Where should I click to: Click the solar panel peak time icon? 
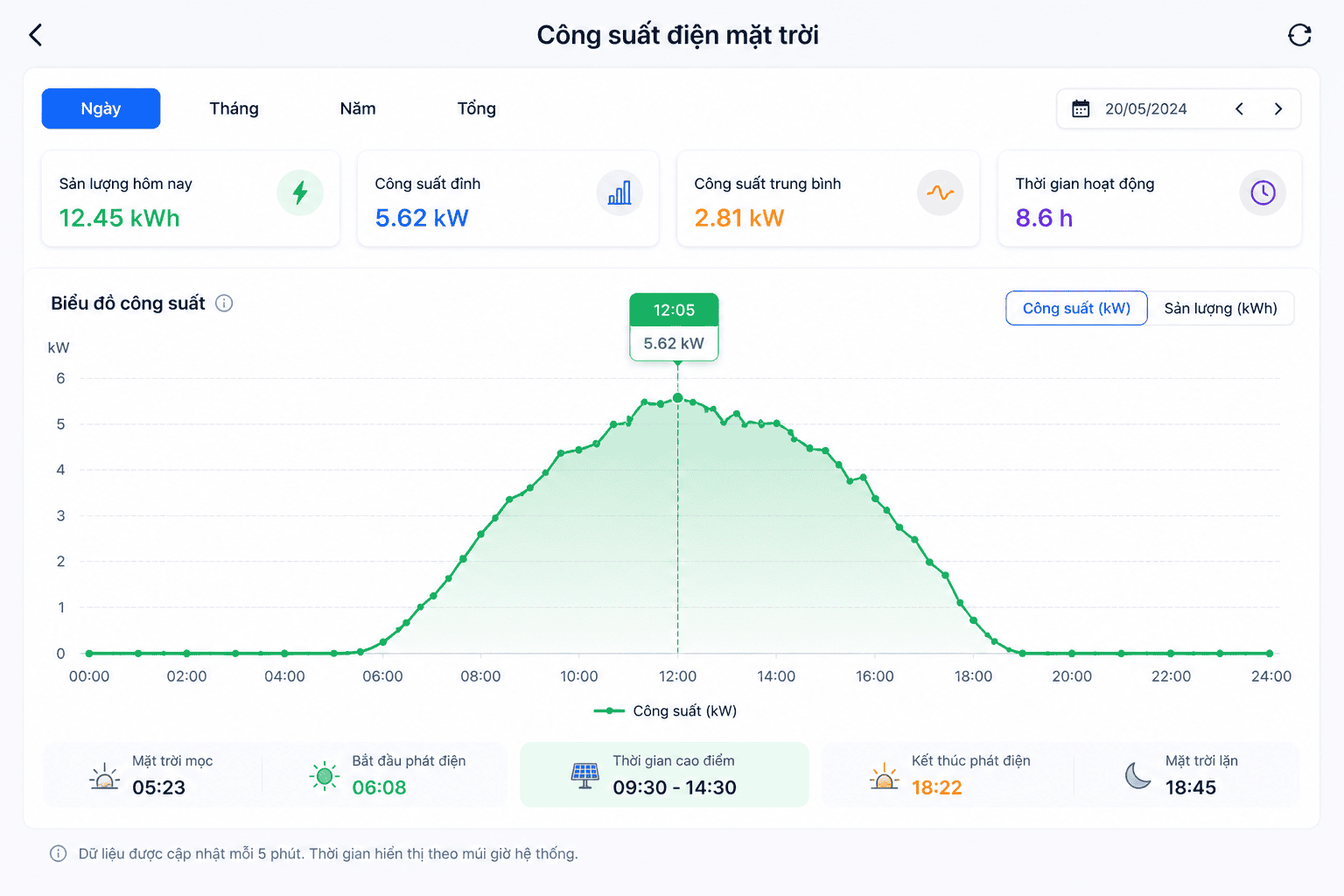[x=584, y=775]
